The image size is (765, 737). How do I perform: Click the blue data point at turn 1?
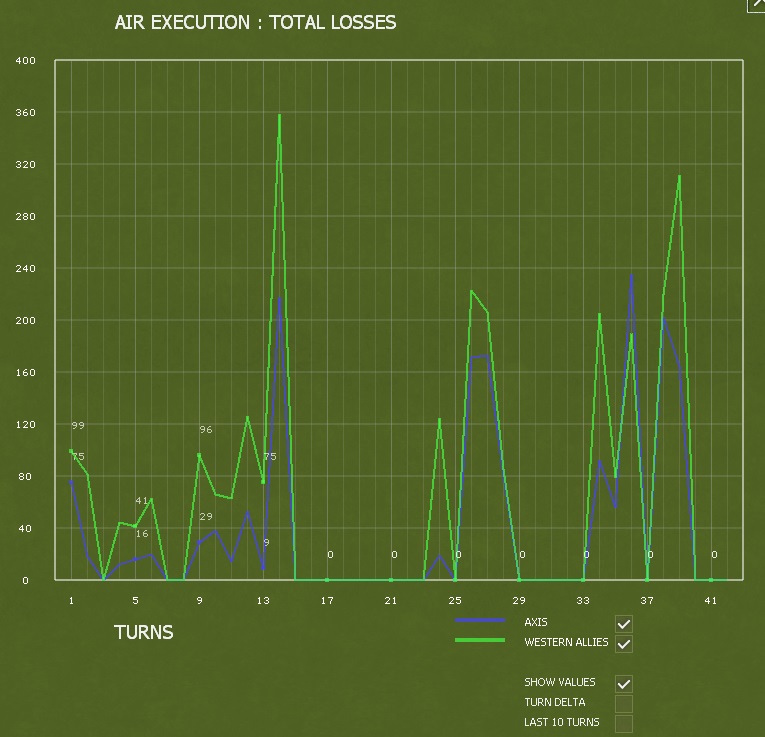71,482
